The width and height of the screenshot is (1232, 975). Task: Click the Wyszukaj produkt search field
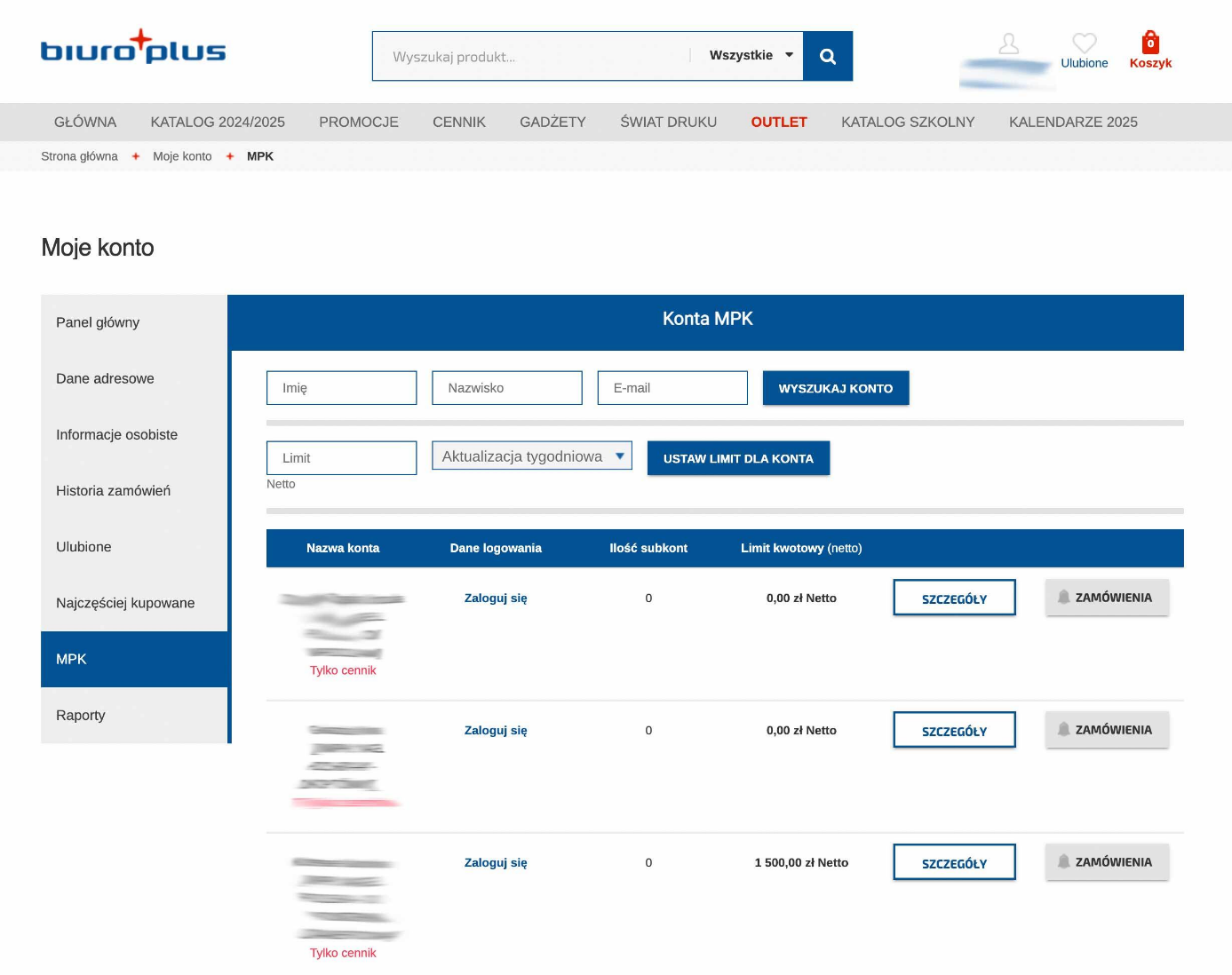[531, 56]
